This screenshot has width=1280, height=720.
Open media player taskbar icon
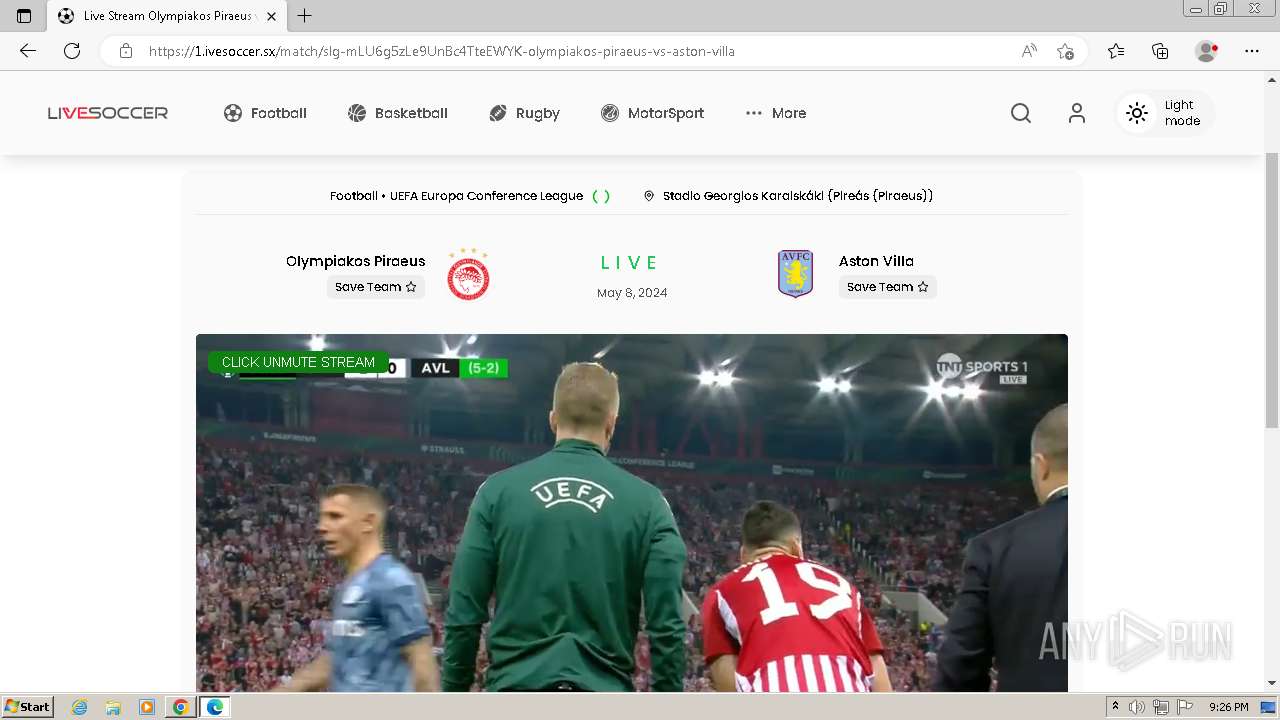click(x=147, y=707)
